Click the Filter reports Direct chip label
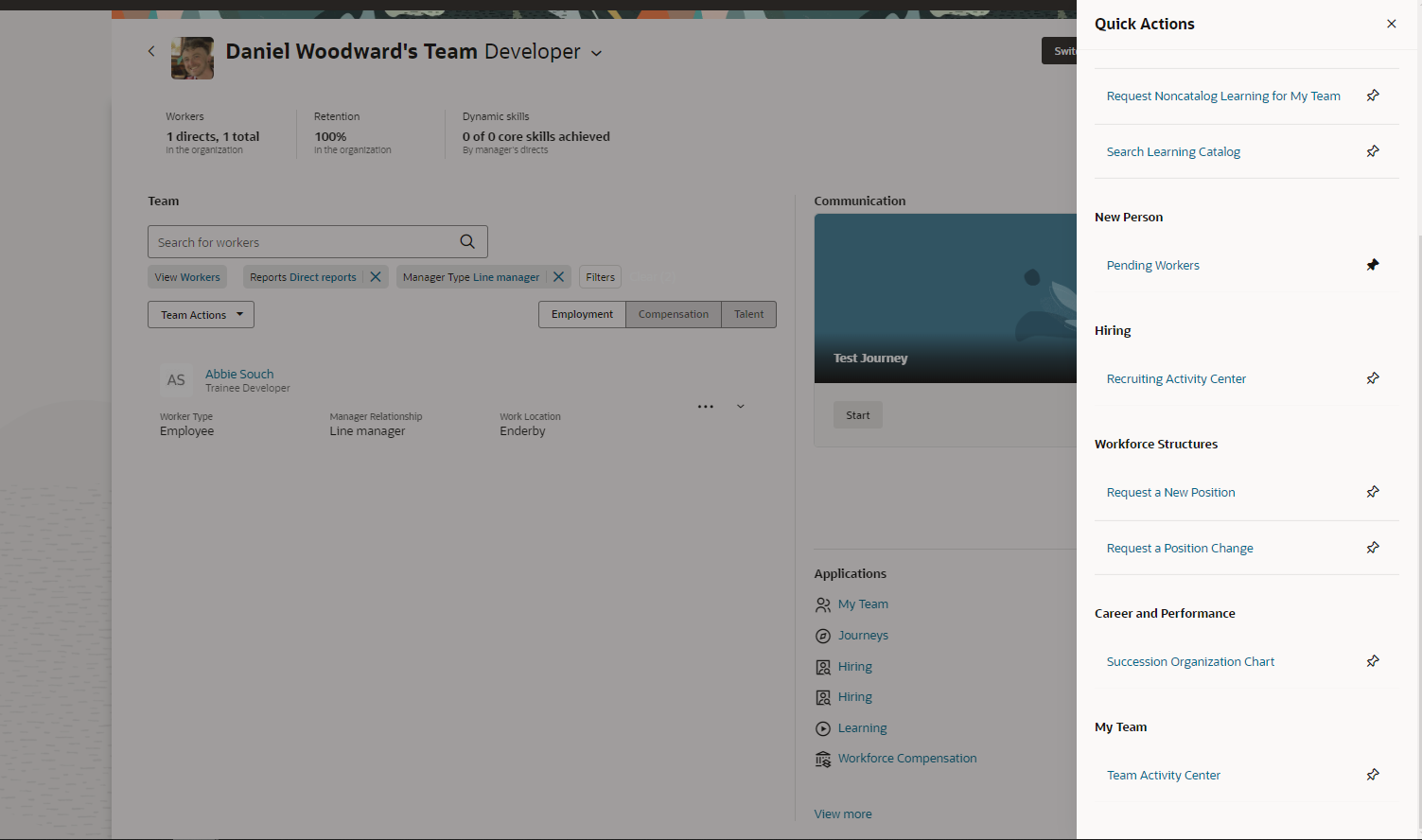1422x840 pixels. [x=303, y=277]
